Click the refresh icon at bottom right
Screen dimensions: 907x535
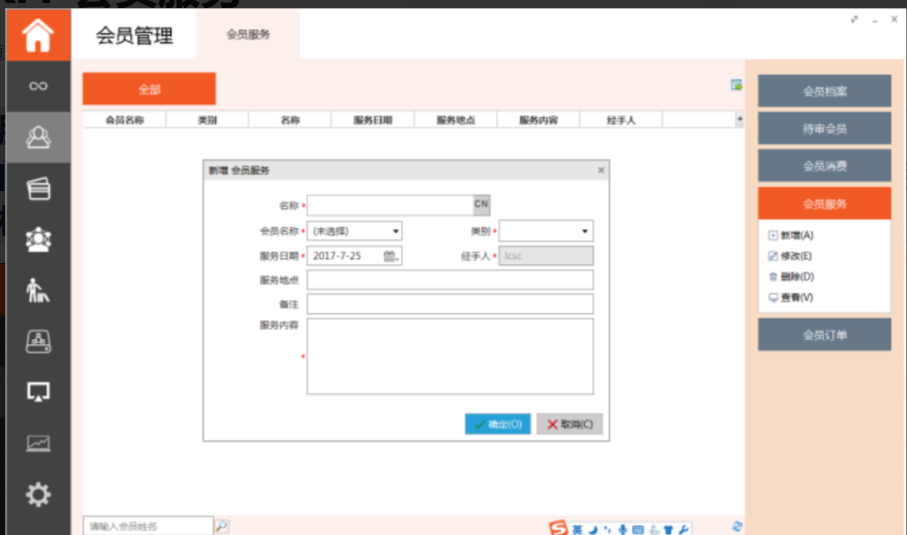click(738, 526)
